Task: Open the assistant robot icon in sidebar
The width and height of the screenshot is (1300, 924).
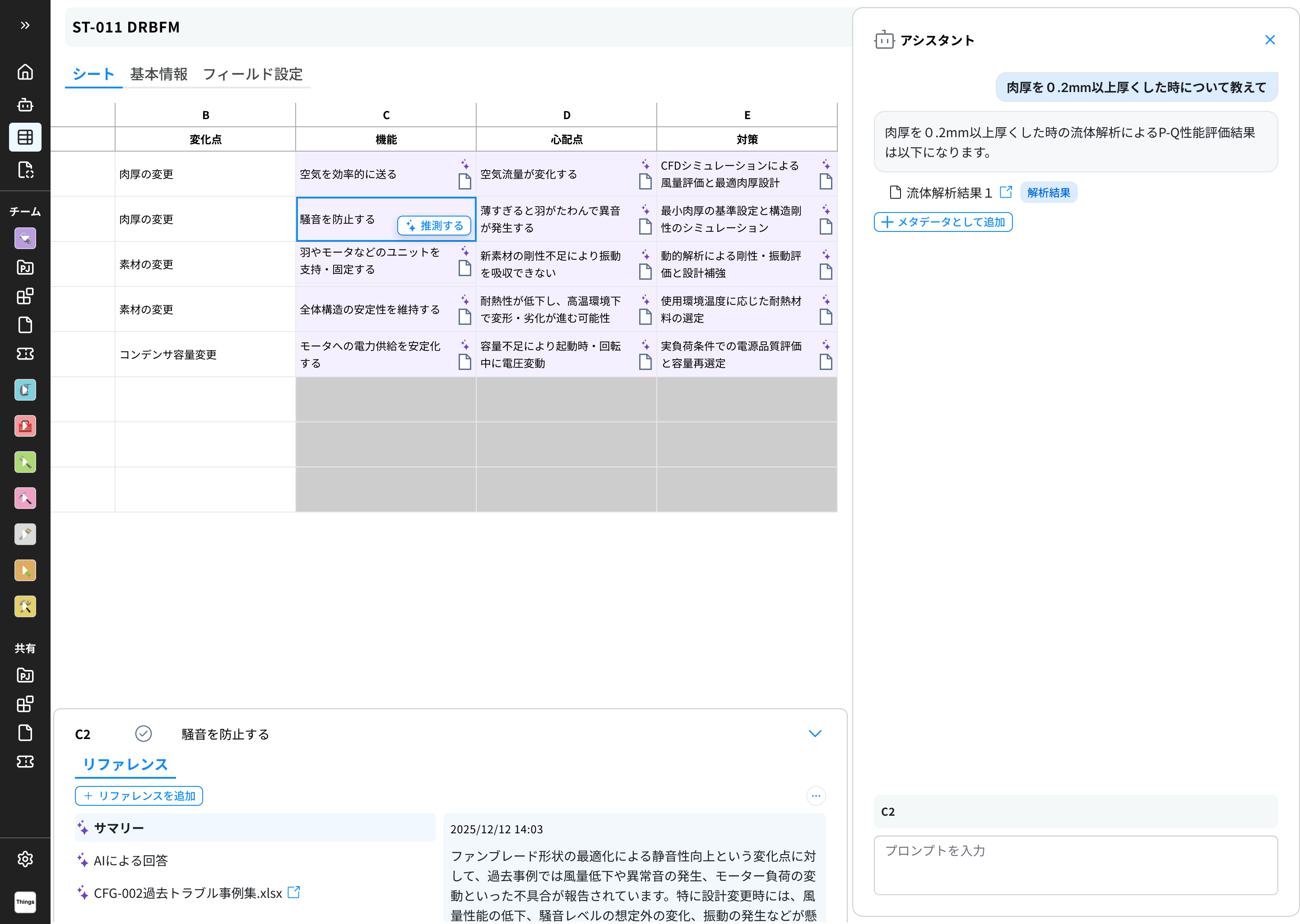Action: 25,105
